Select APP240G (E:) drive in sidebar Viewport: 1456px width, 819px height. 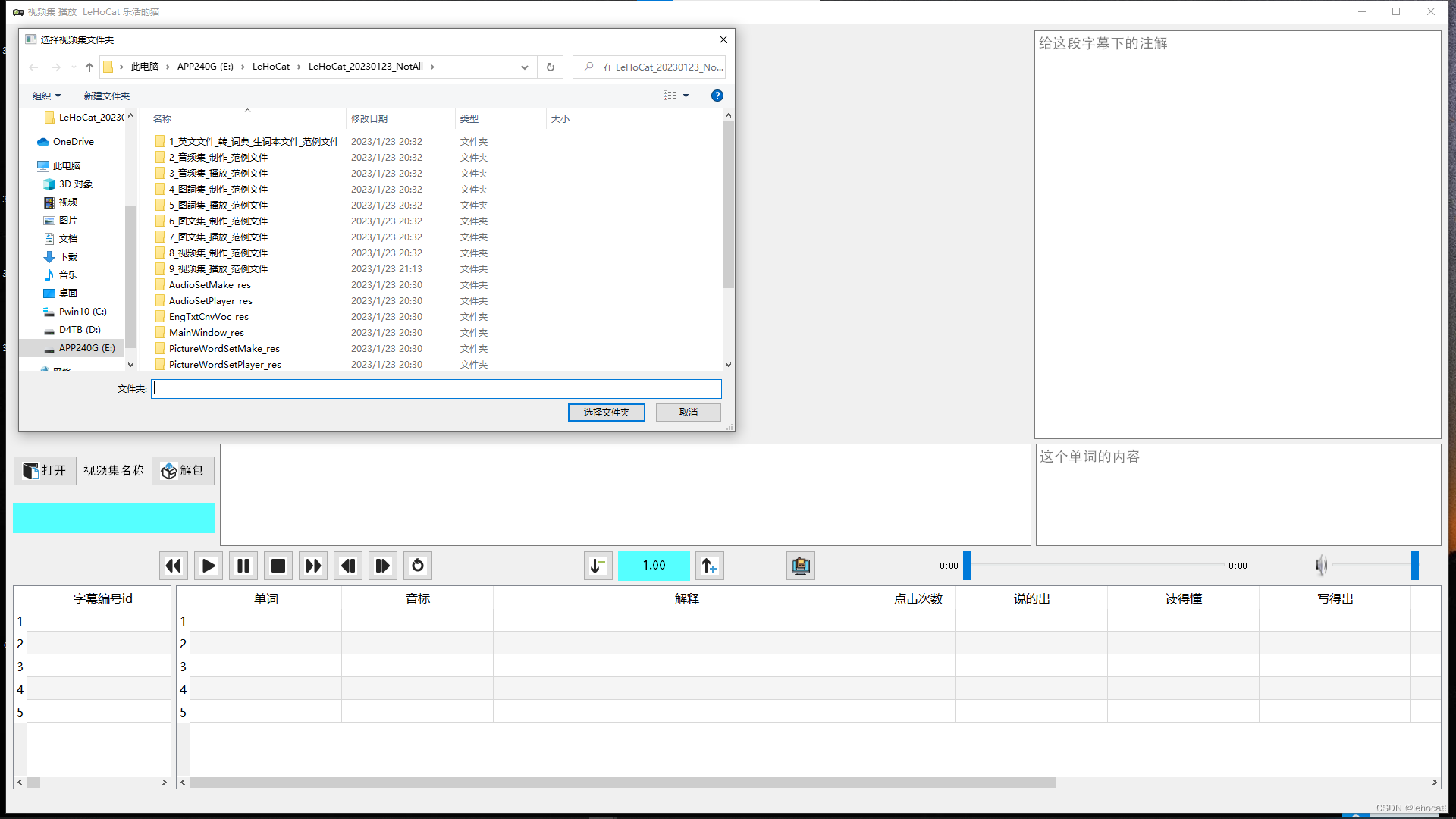pos(86,348)
